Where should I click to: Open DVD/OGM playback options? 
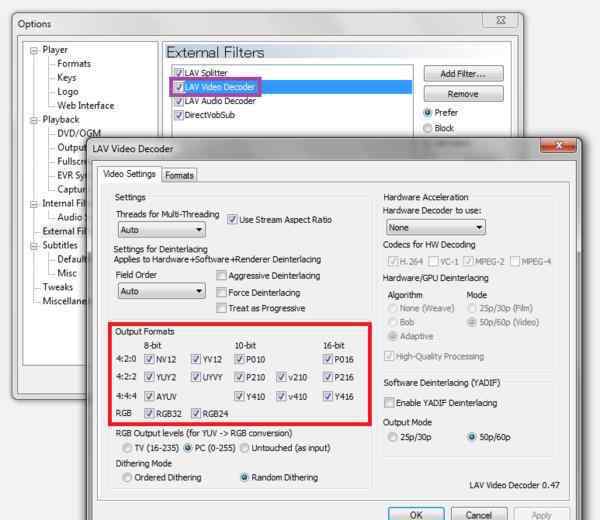pos(79,133)
